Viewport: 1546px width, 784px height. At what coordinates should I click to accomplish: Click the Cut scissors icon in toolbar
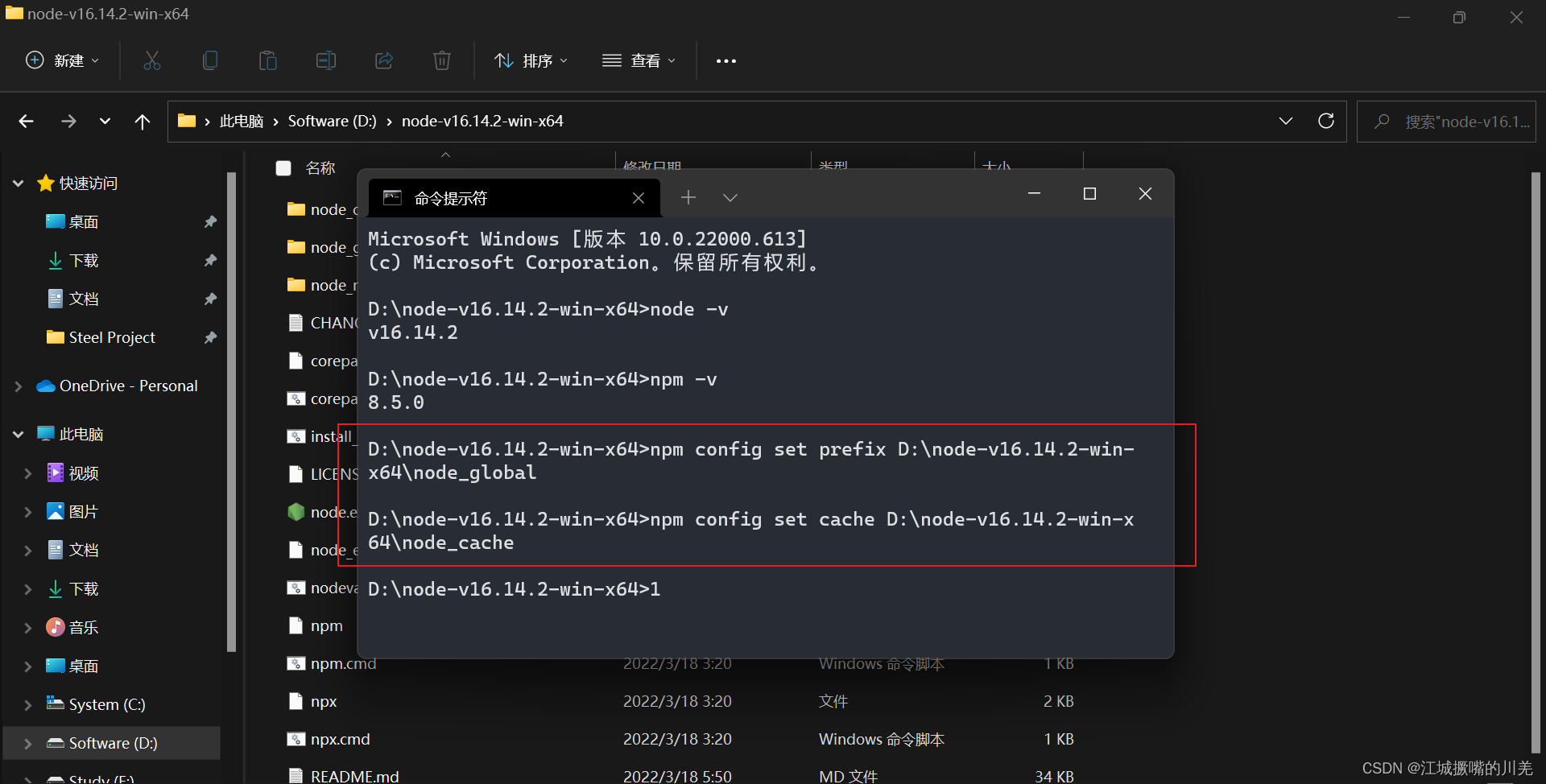click(152, 60)
